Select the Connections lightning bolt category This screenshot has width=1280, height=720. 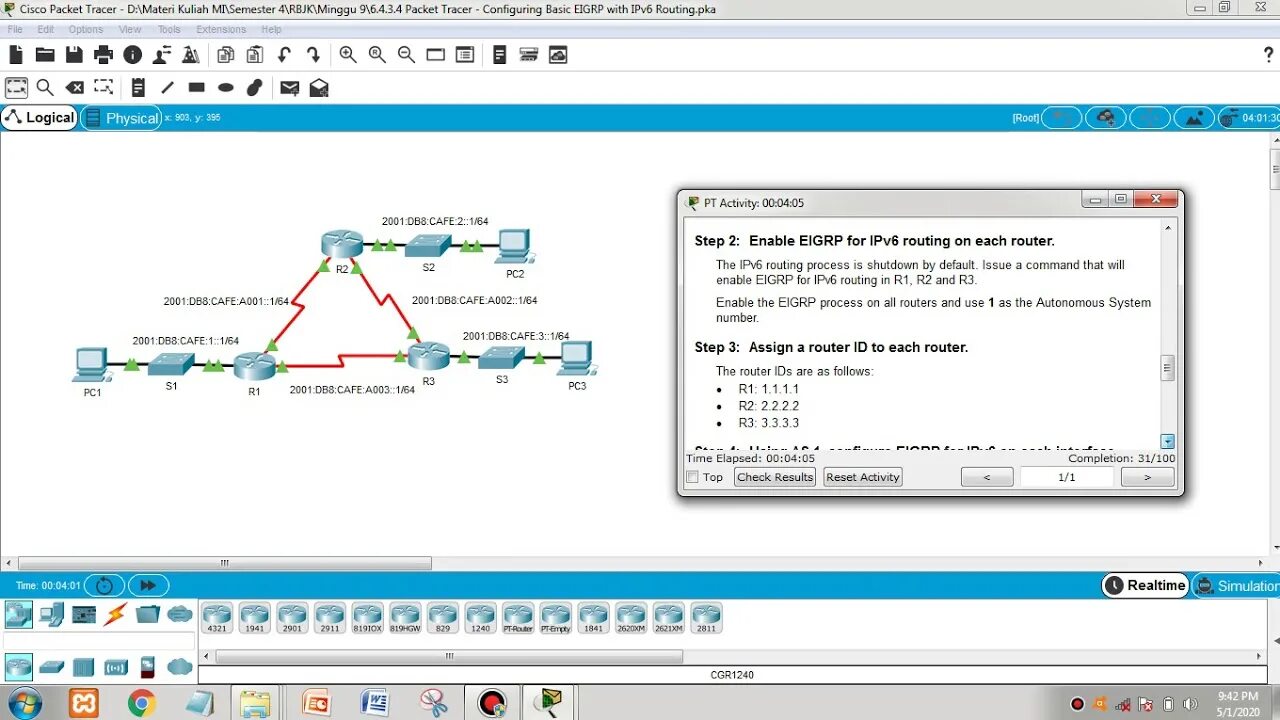click(115, 614)
